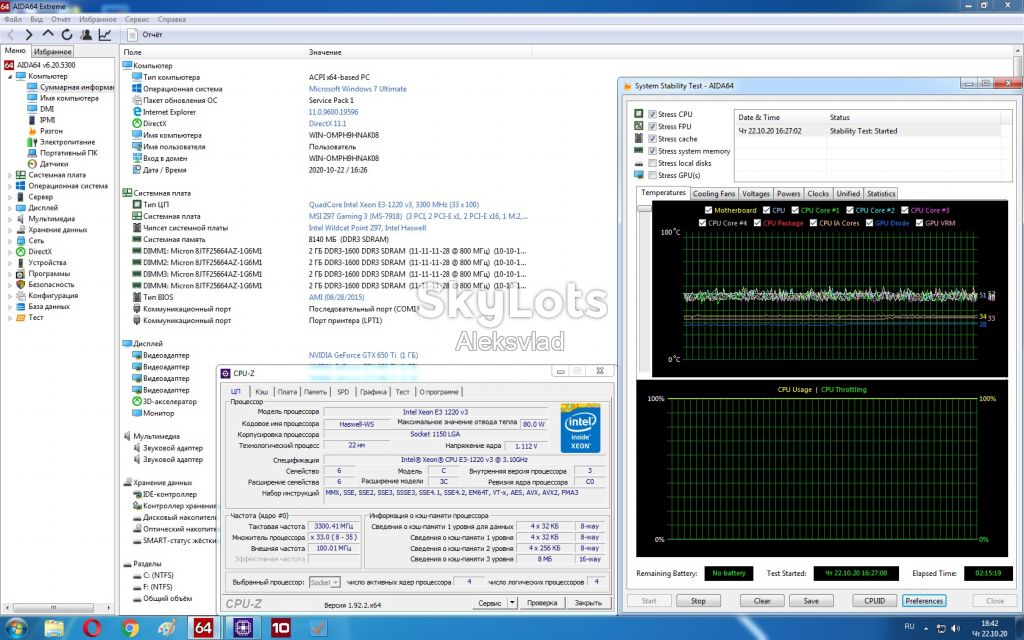Click the Clear button
Viewport: 1024px width, 640px height.
point(762,601)
